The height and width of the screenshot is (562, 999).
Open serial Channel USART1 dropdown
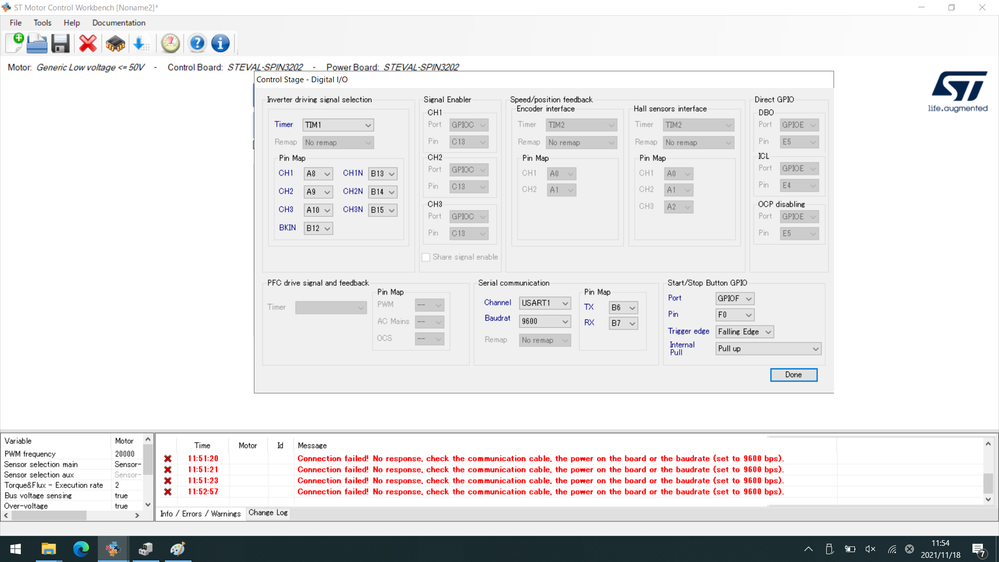coord(545,303)
